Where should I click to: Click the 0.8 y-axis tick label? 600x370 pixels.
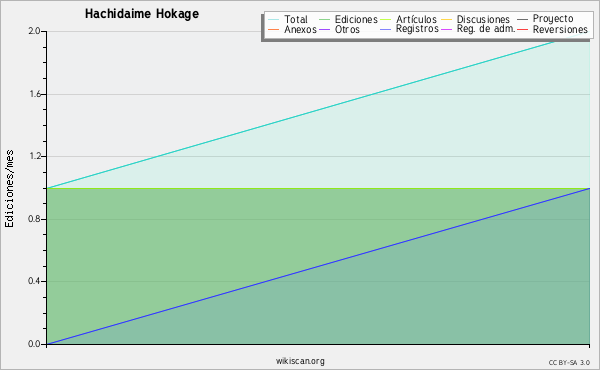click(x=34, y=219)
